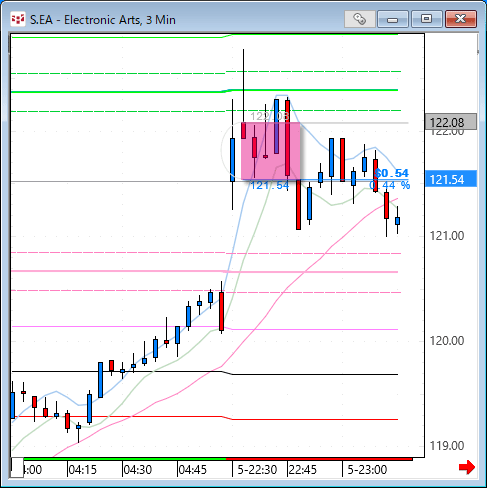
Task: Click the chain link icon in title bar
Action: click(360, 19)
